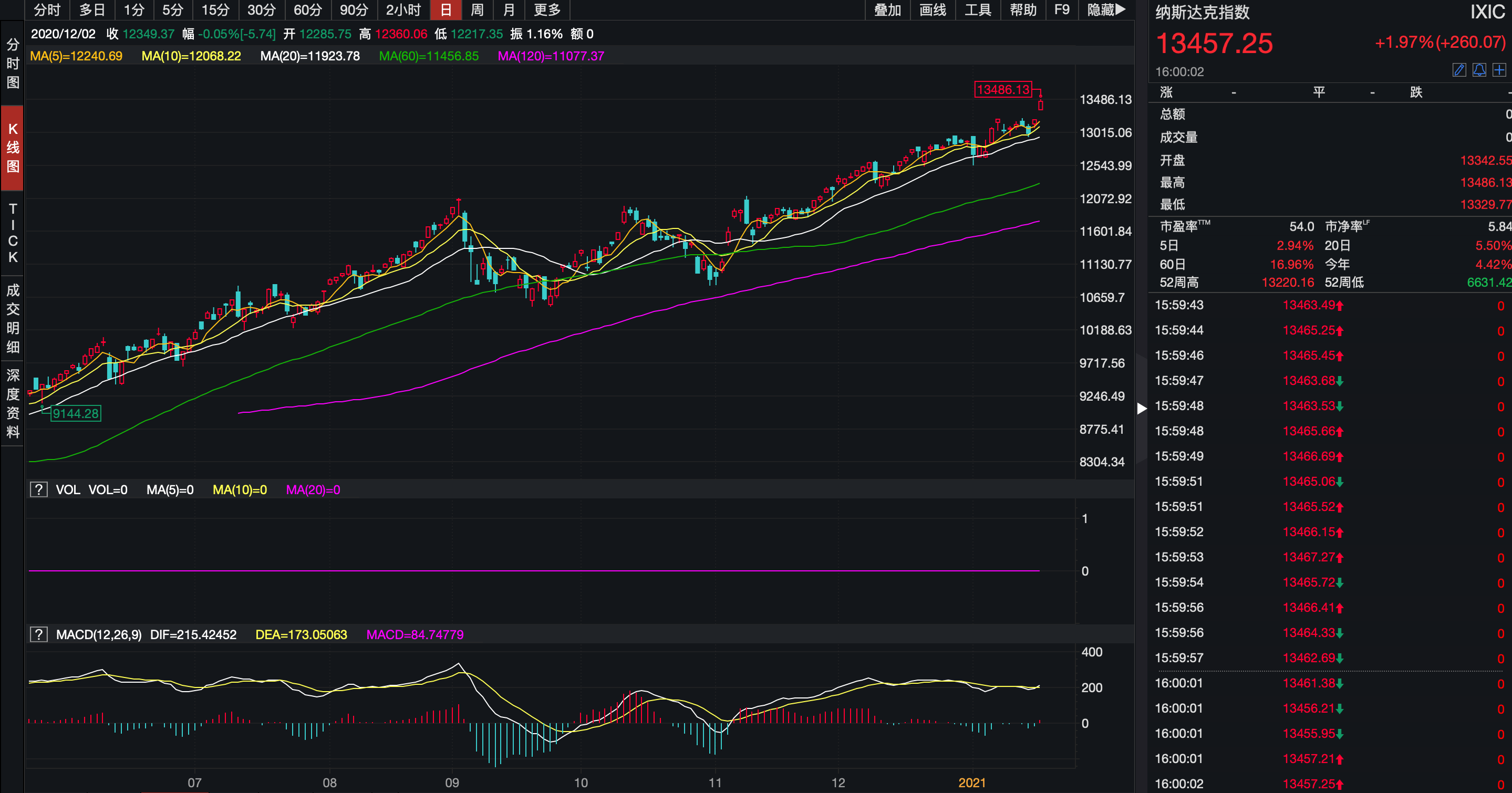Set a price alert with bell icon
This screenshot has width=1512, height=793.
pos(1479,70)
